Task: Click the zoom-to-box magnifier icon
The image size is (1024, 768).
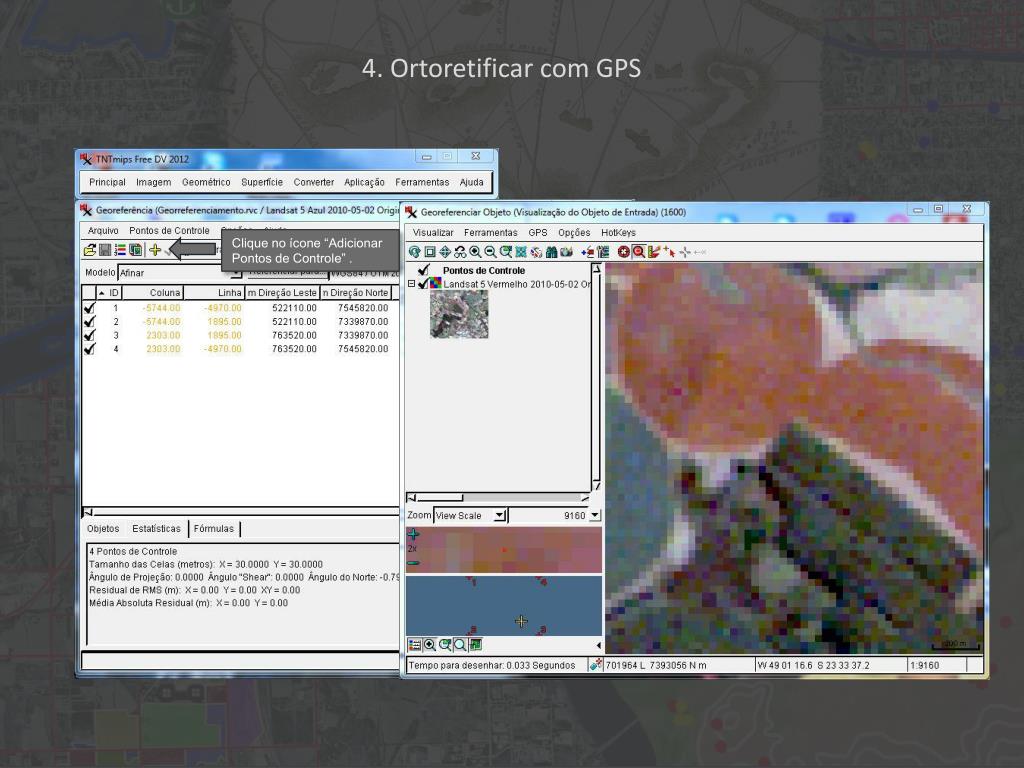Action: (505, 252)
